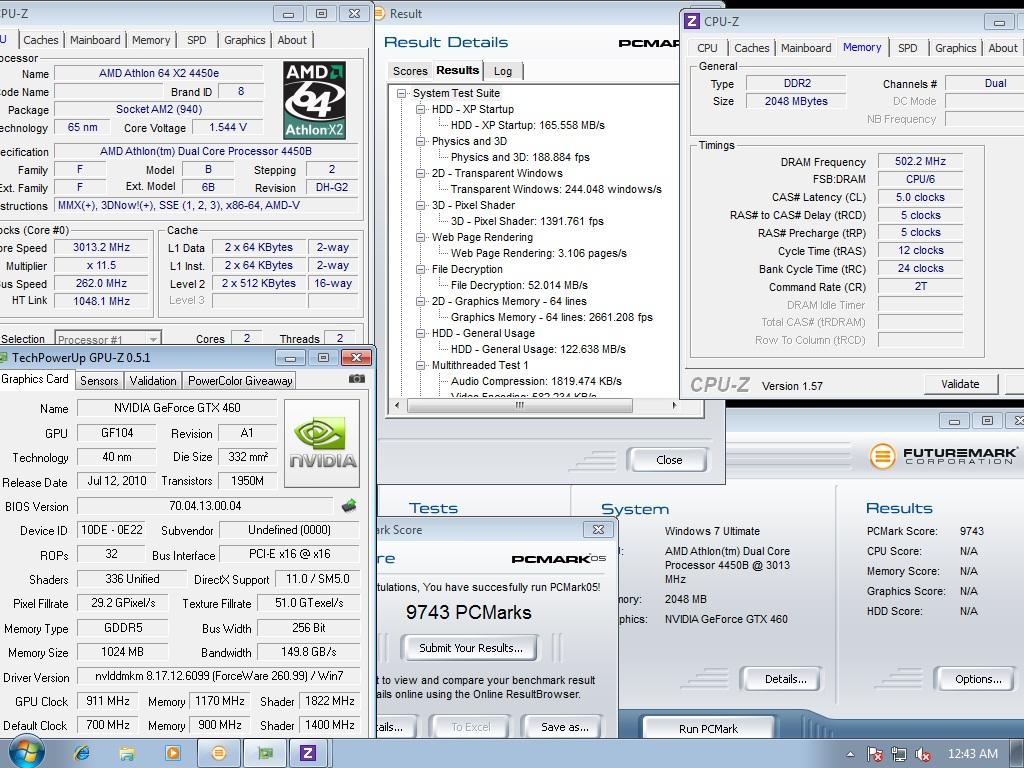This screenshot has width=1024, height=768.
Task: Collapse the Multithreaded Test 1 node
Action: [421, 365]
